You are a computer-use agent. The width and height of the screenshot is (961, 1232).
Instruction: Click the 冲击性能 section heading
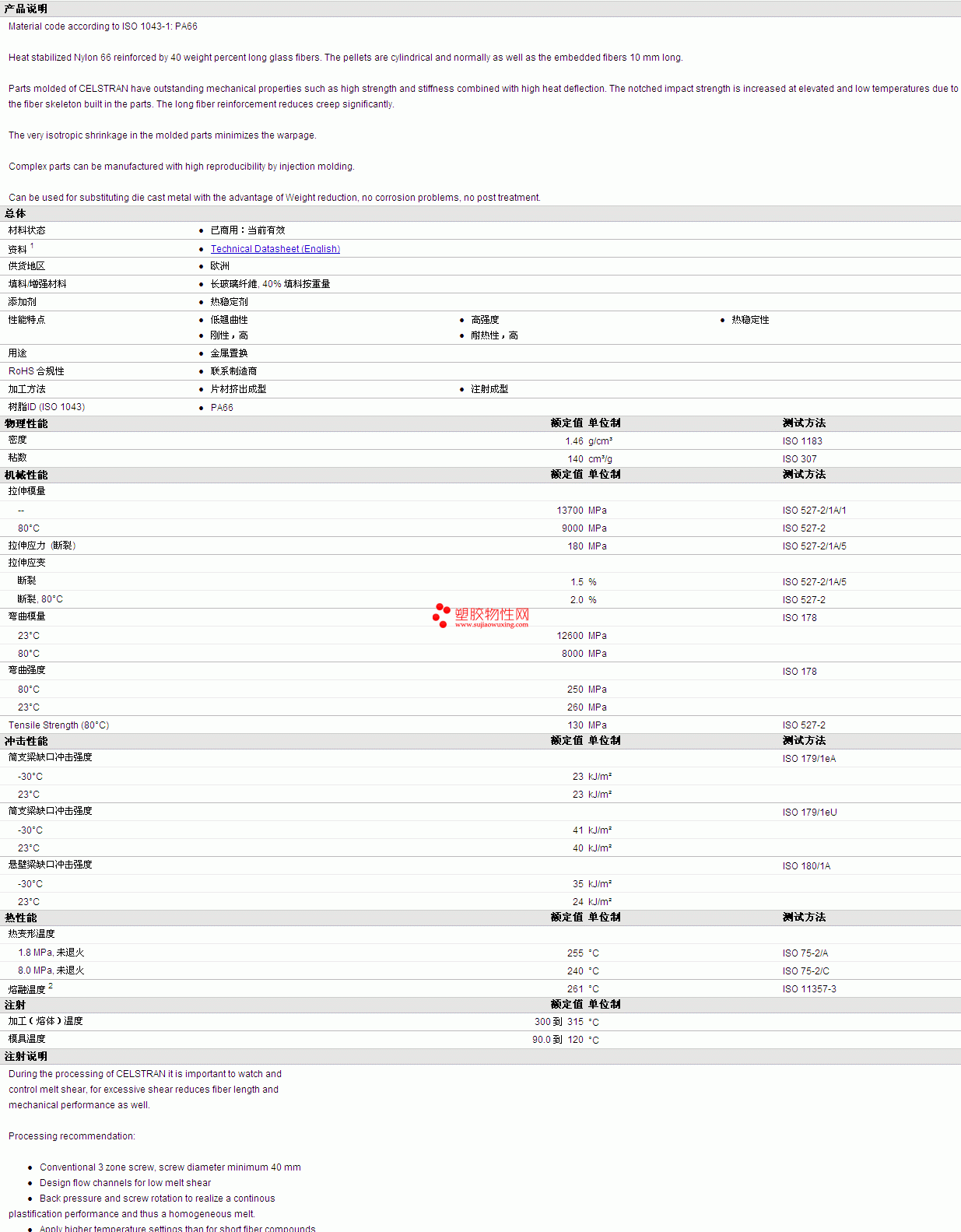point(26,741)
